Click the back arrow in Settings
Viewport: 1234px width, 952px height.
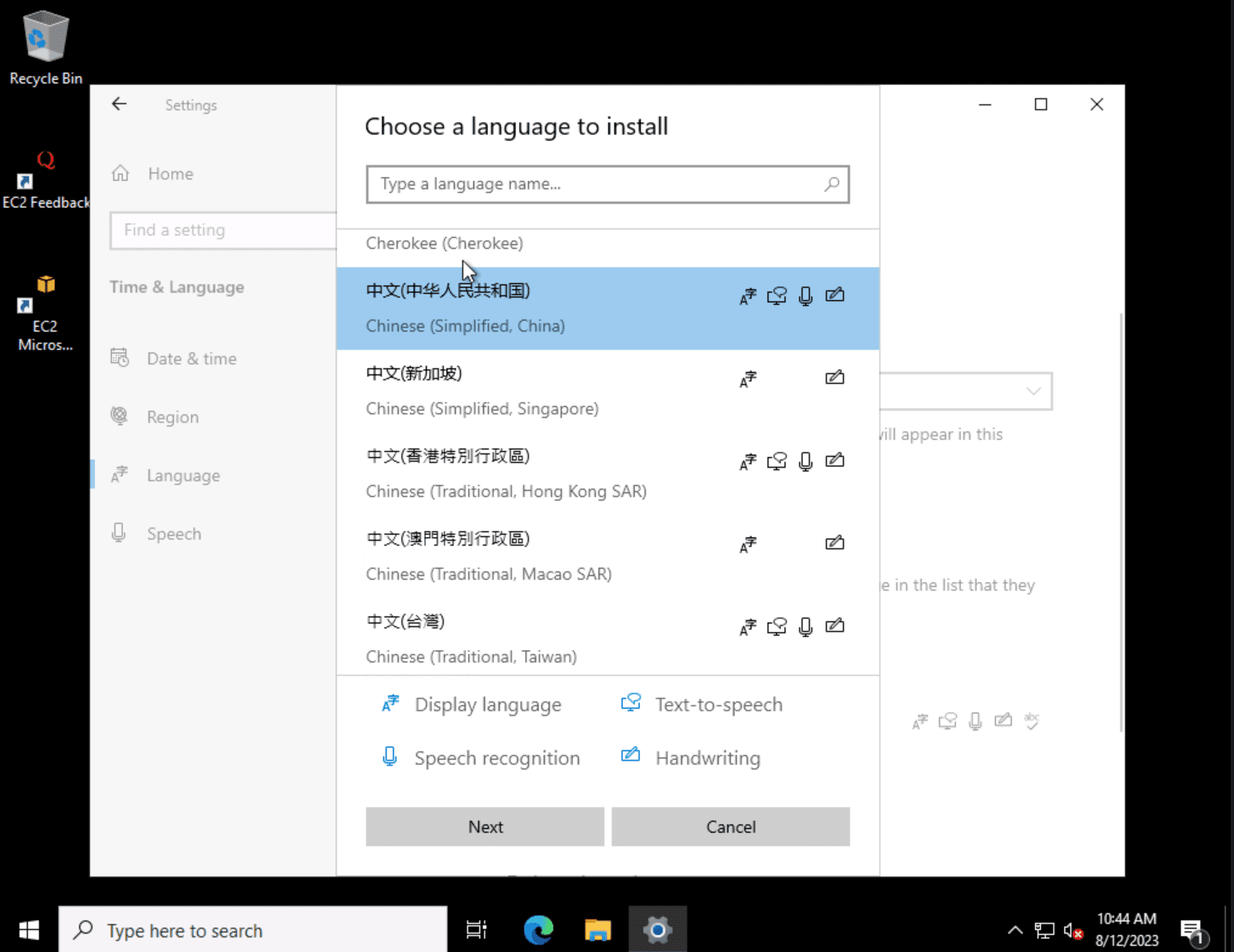[118, 104]
